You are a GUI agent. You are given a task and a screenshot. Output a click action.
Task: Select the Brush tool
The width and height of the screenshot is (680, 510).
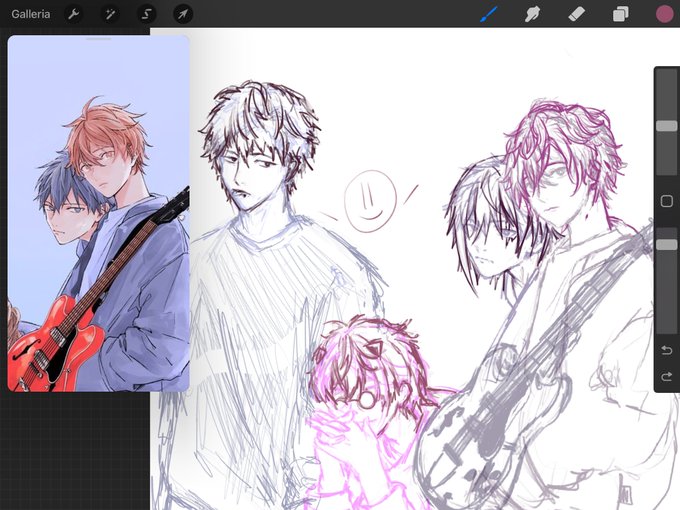[489, 14]
